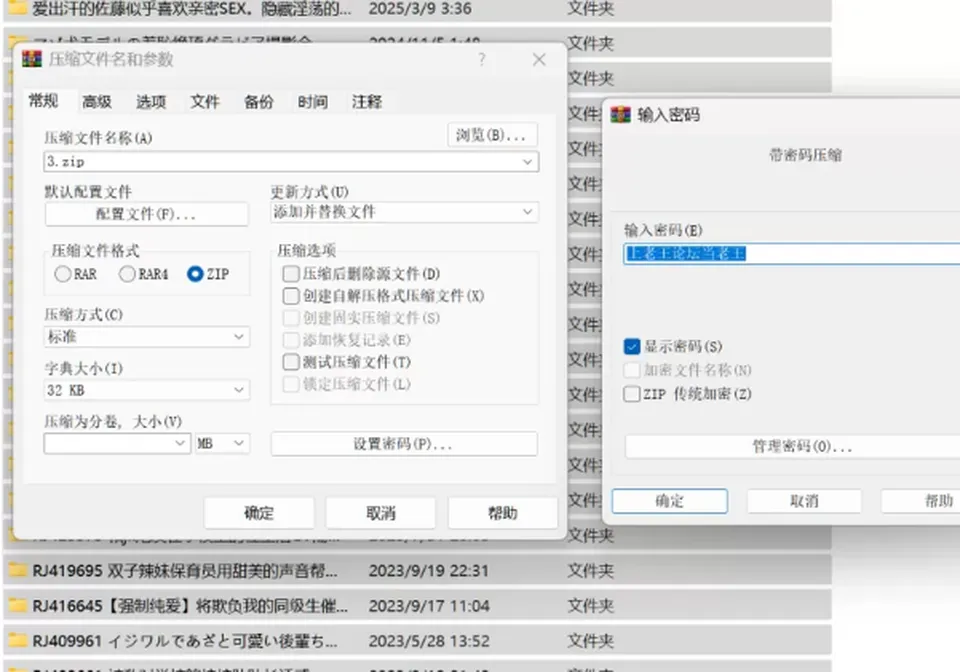Screen dimensions: 960x672
Task: Confirm with 确定 in 压缩文件名和参数 dialog
Action: pyautogui.click(x=259, y=512)
